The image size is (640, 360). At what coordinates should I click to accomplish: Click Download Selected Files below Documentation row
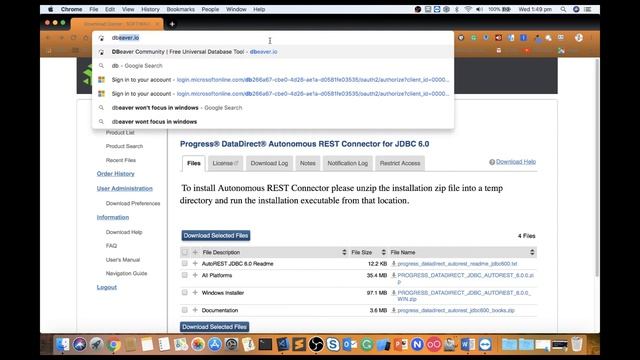click(215, 327)
